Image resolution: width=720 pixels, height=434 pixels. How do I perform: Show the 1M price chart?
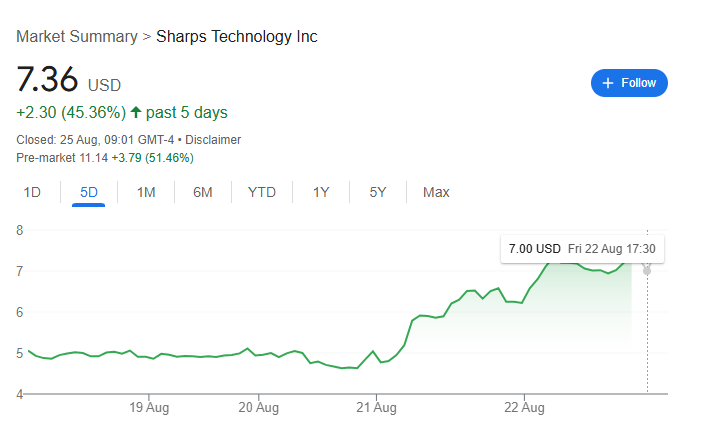[146, 192]
